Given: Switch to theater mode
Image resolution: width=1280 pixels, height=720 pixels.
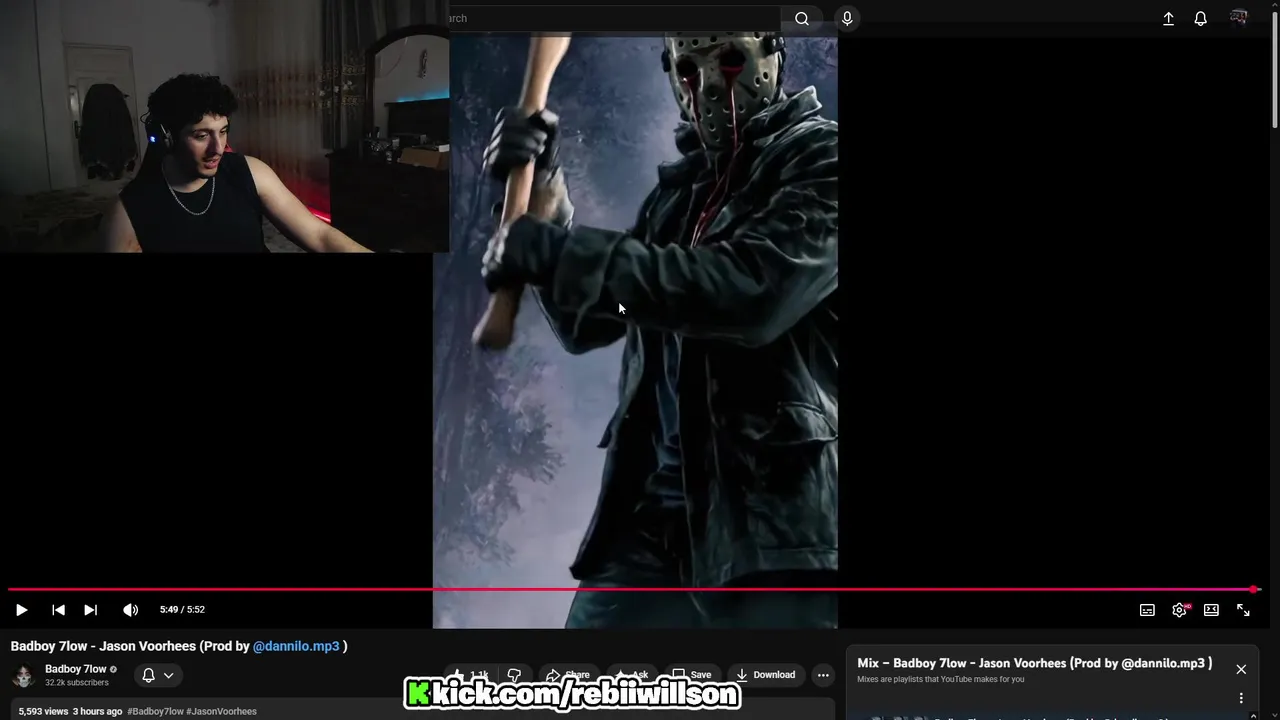Looking at the screenshot, I should click(1211, 610).
